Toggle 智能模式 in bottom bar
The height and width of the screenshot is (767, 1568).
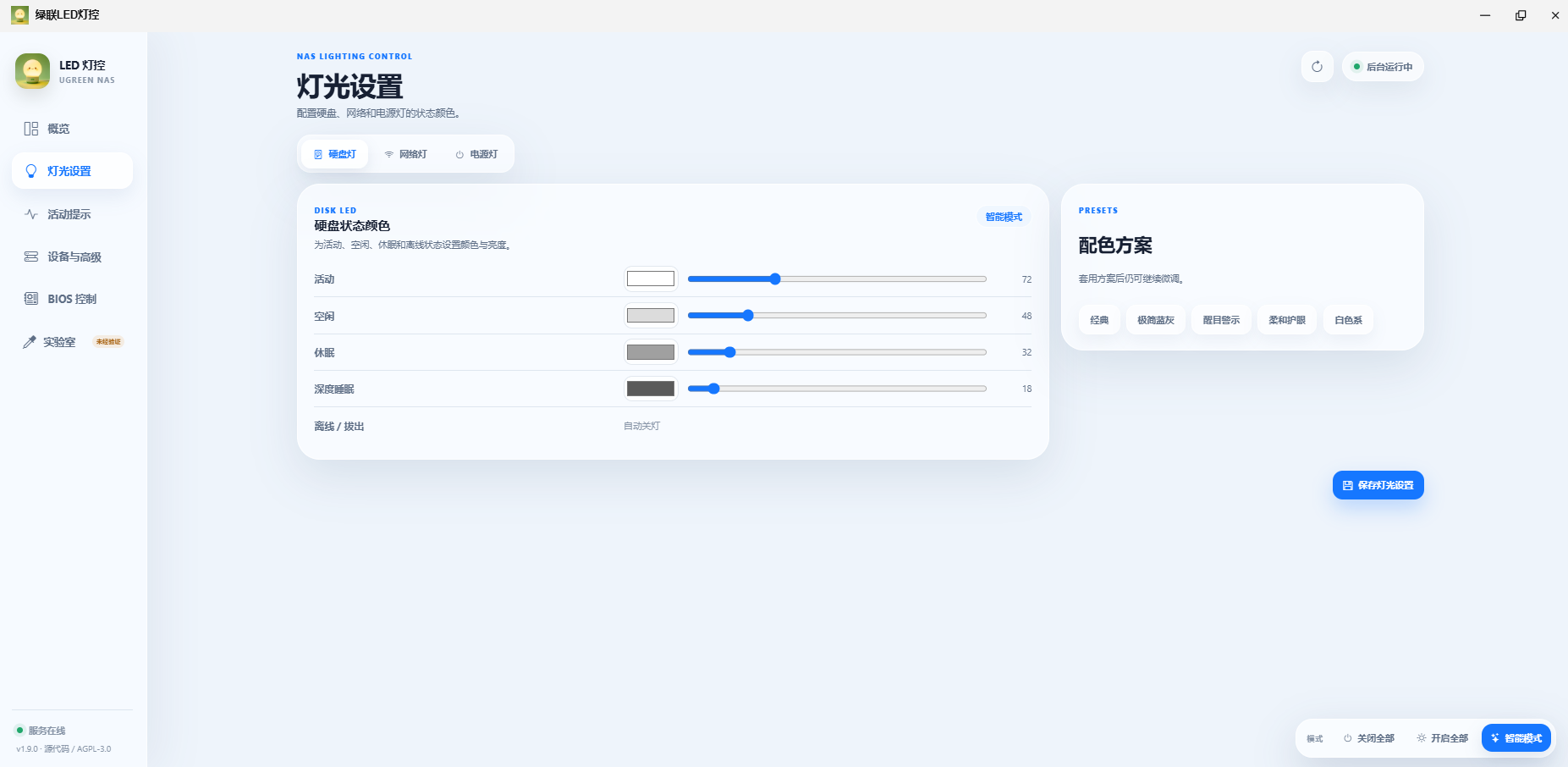click(1516, 738)
